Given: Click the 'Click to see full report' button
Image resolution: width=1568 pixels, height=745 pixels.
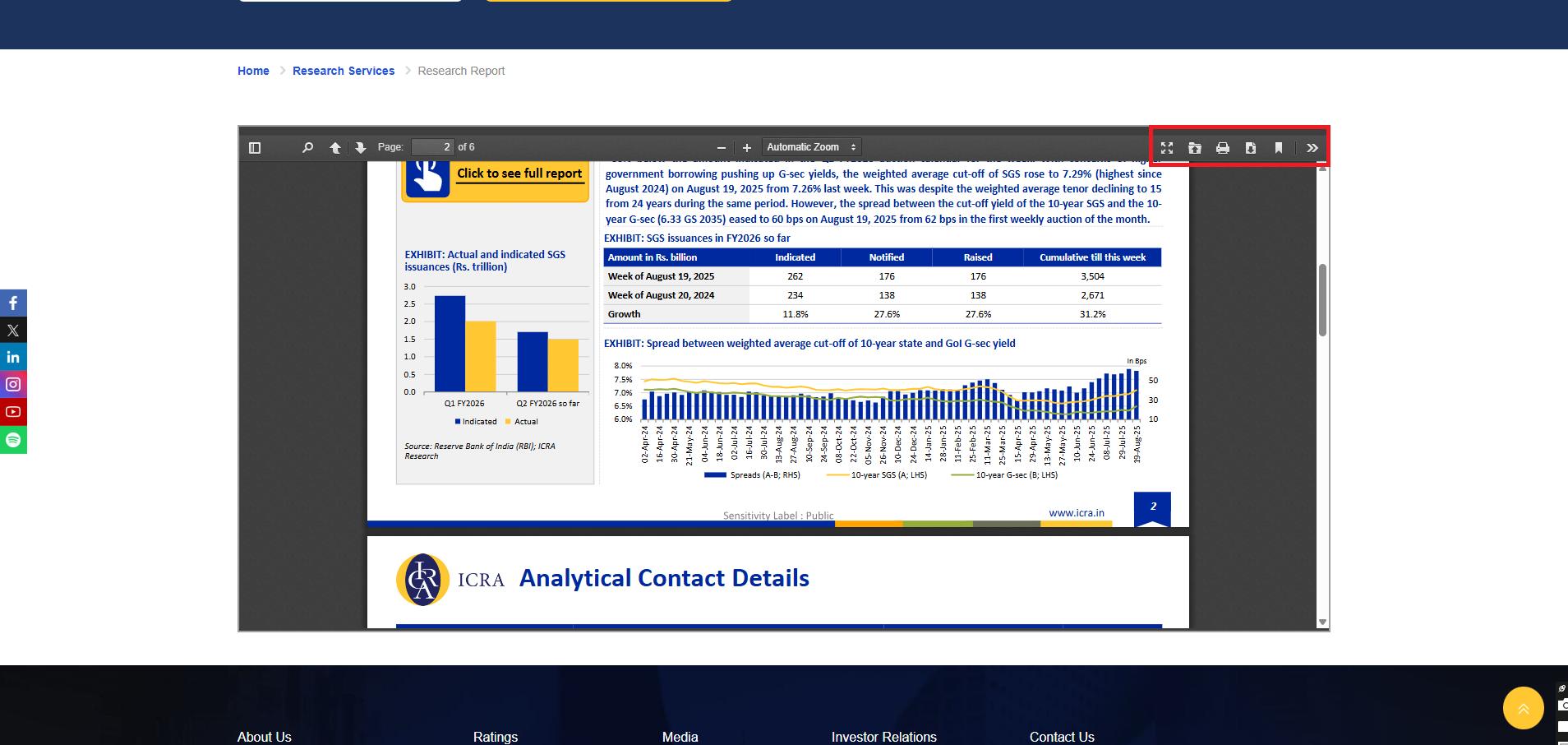Looking at the screenshot, I should coord(519,174).
